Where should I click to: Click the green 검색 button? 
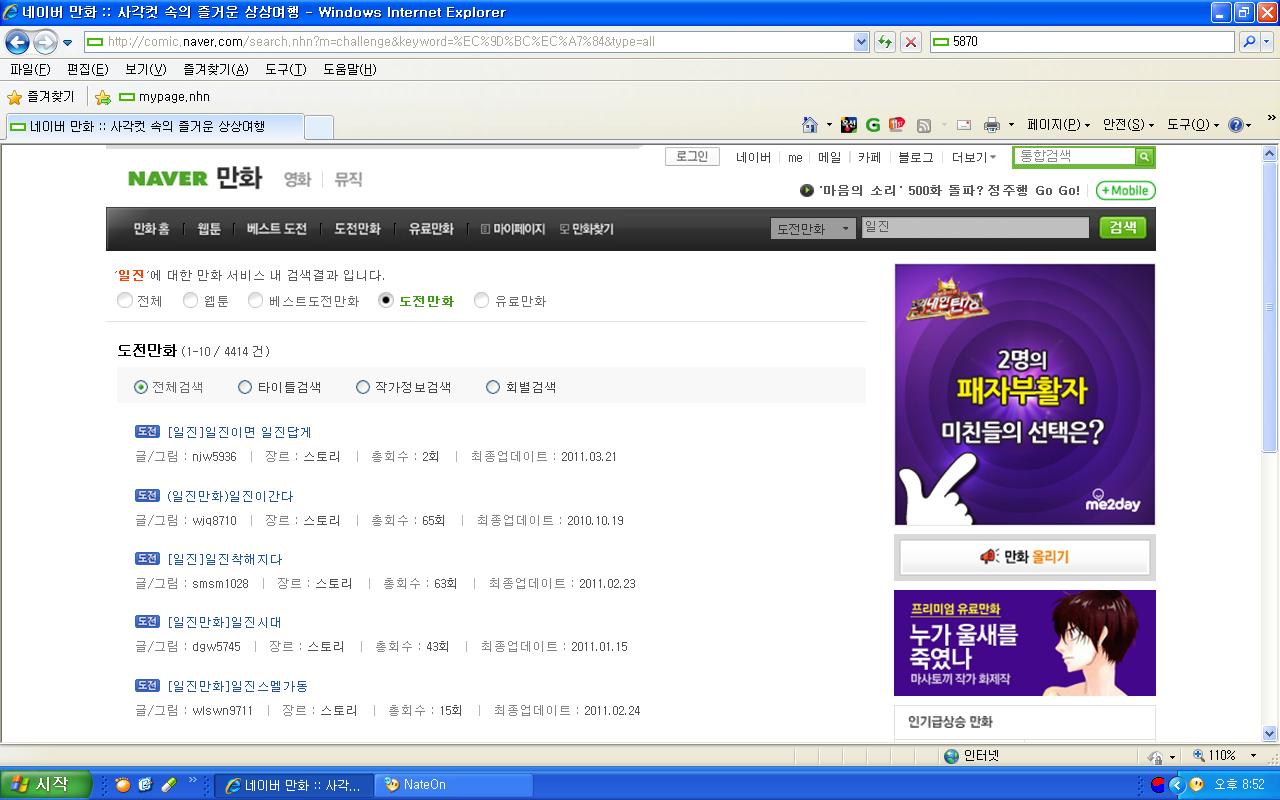tap(1123, 227)
